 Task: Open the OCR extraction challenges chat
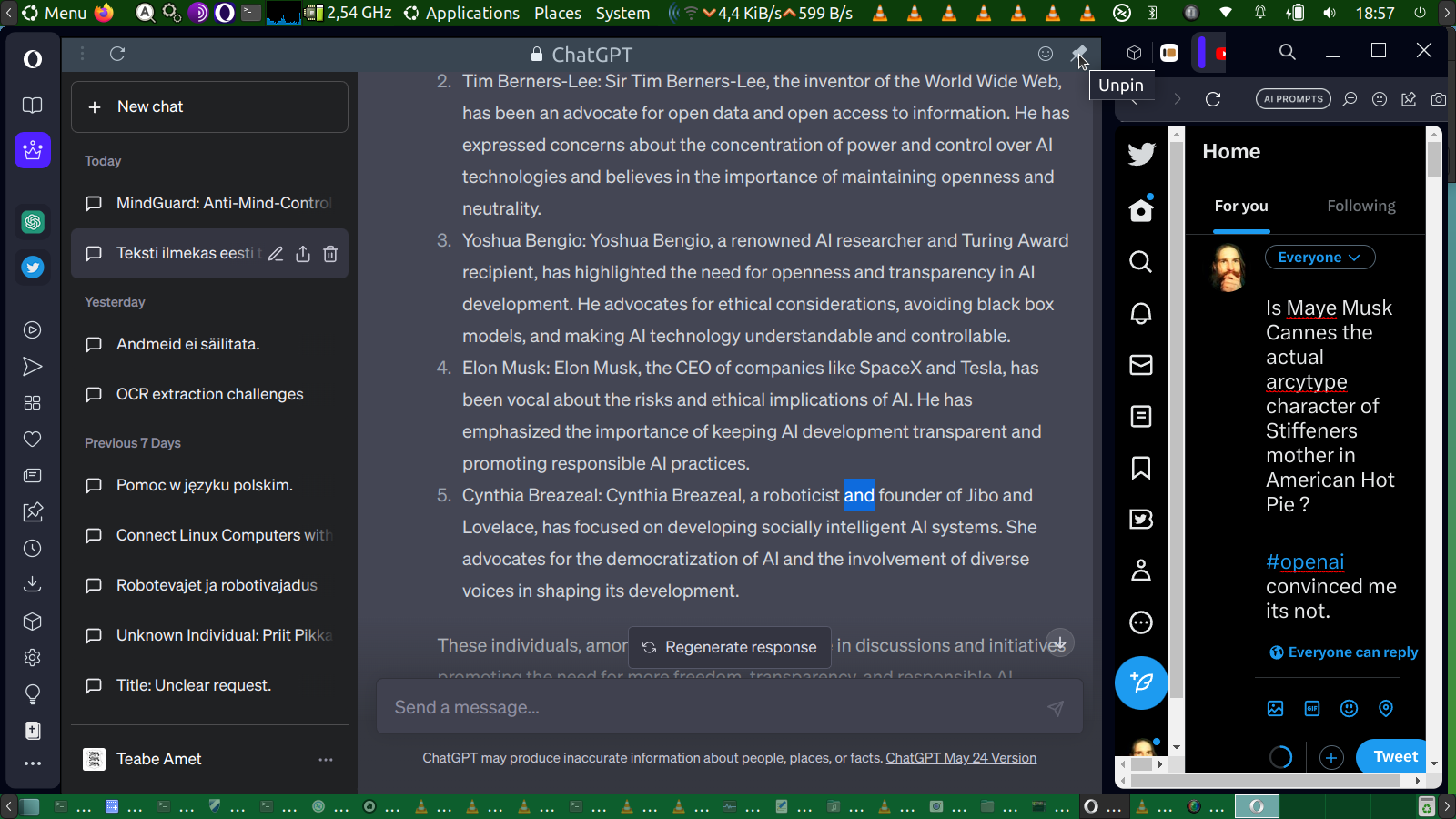(209, 394)
